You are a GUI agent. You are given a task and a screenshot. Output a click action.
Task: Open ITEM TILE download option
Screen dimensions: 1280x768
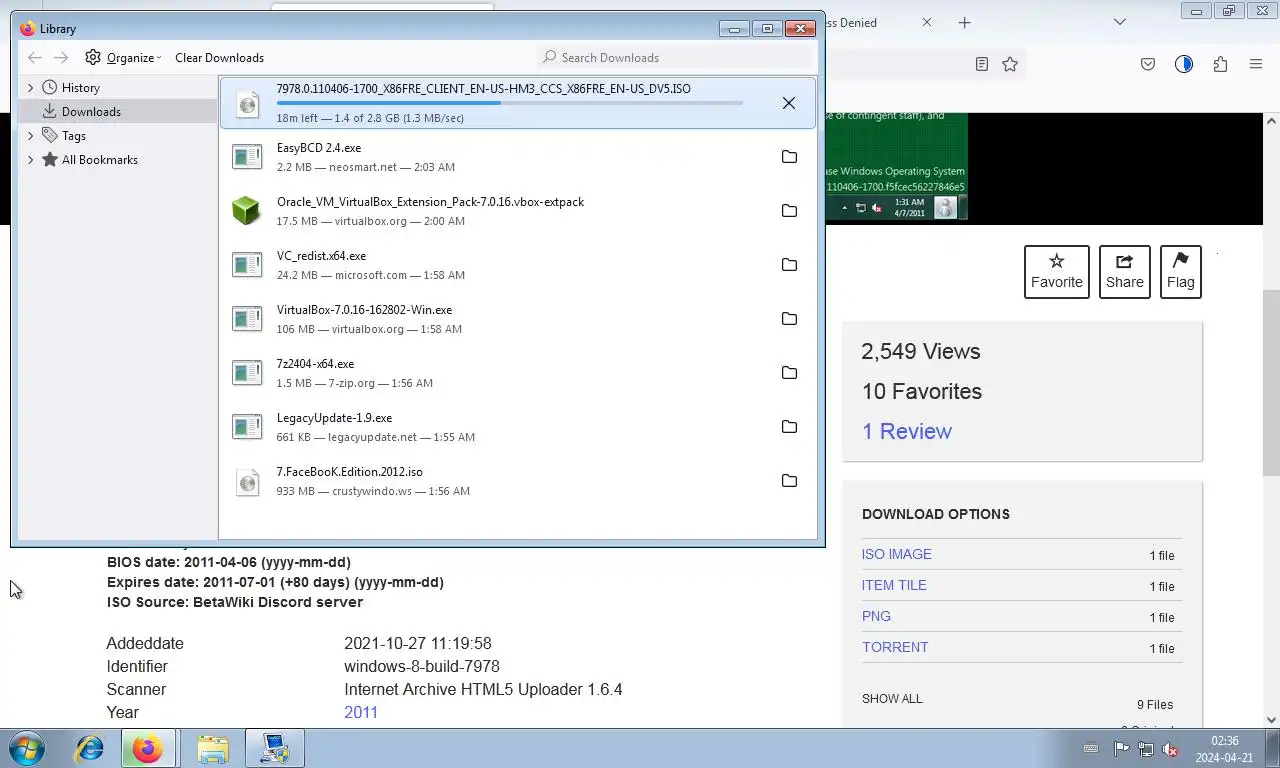(894, 585)
